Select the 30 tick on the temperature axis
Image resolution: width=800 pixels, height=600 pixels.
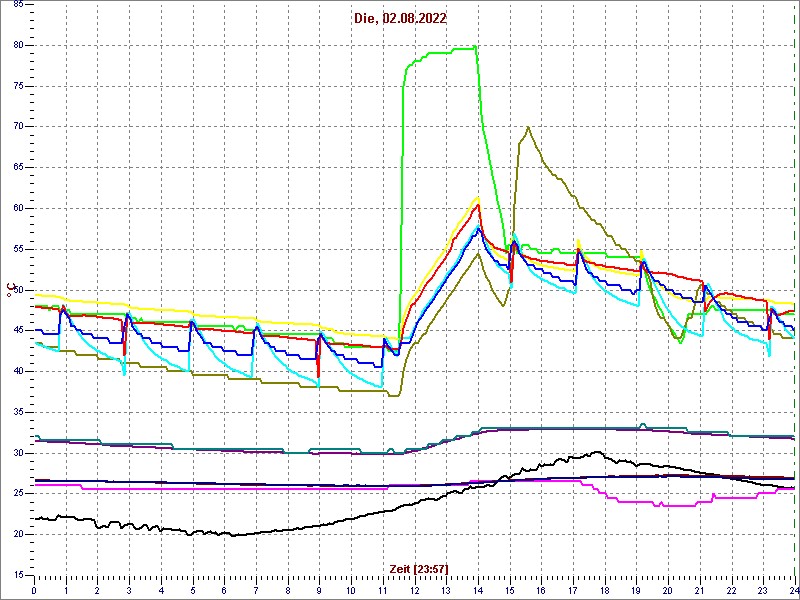tap(17, 453)
